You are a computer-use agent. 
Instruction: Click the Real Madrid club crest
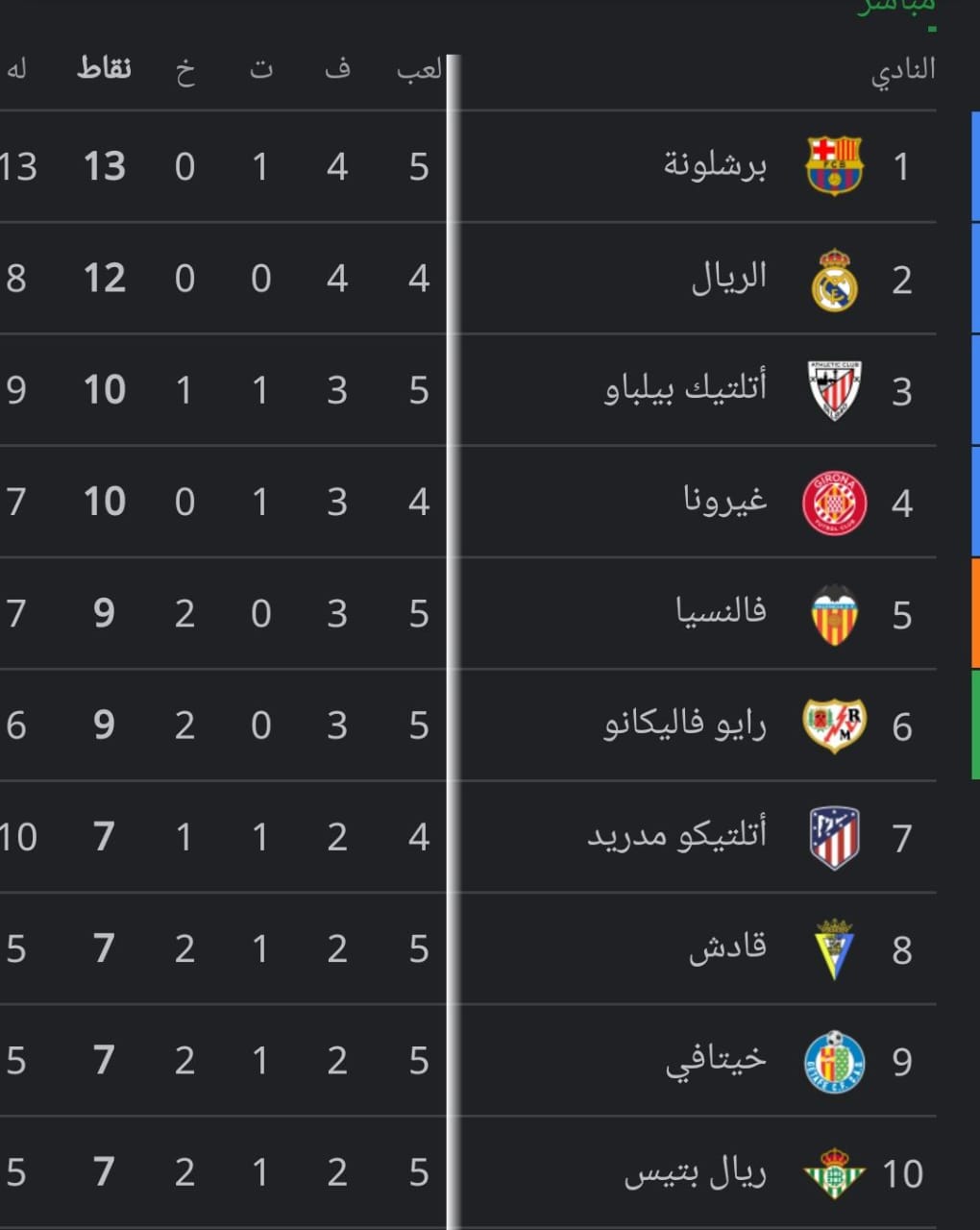pyautogui.click(x=834, y=280)
